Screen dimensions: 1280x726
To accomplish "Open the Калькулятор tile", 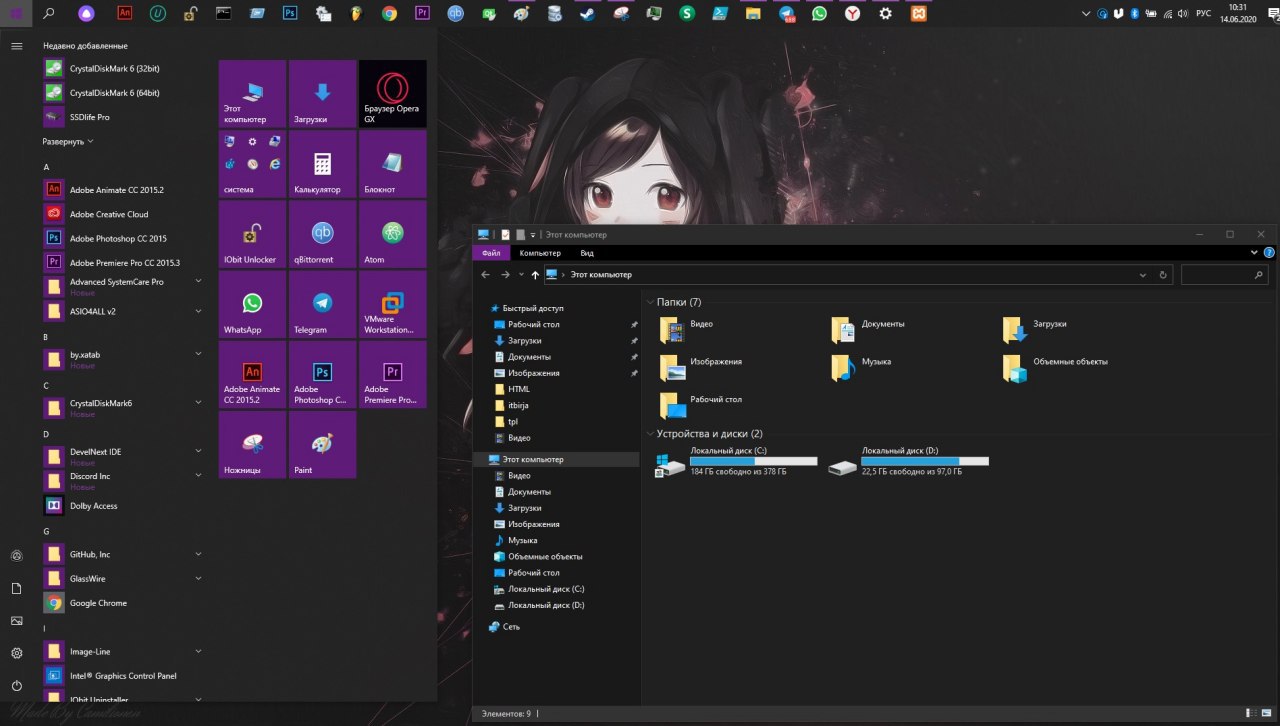I will tap(322, 164).
